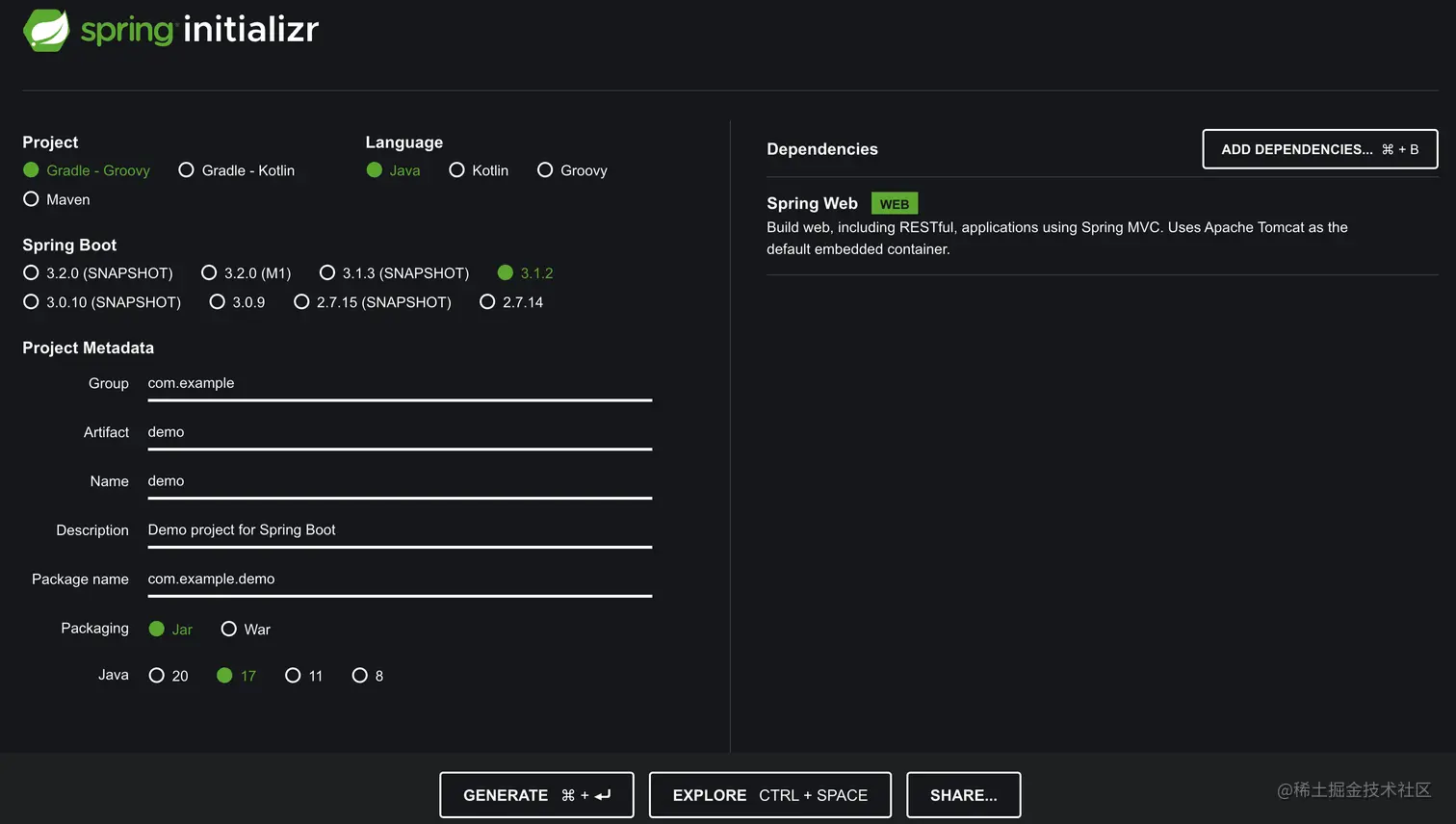Image resolution: width=1456 pixels, height=824 pixels.
Task: Edit the Description field
Action: pos(400,530)
